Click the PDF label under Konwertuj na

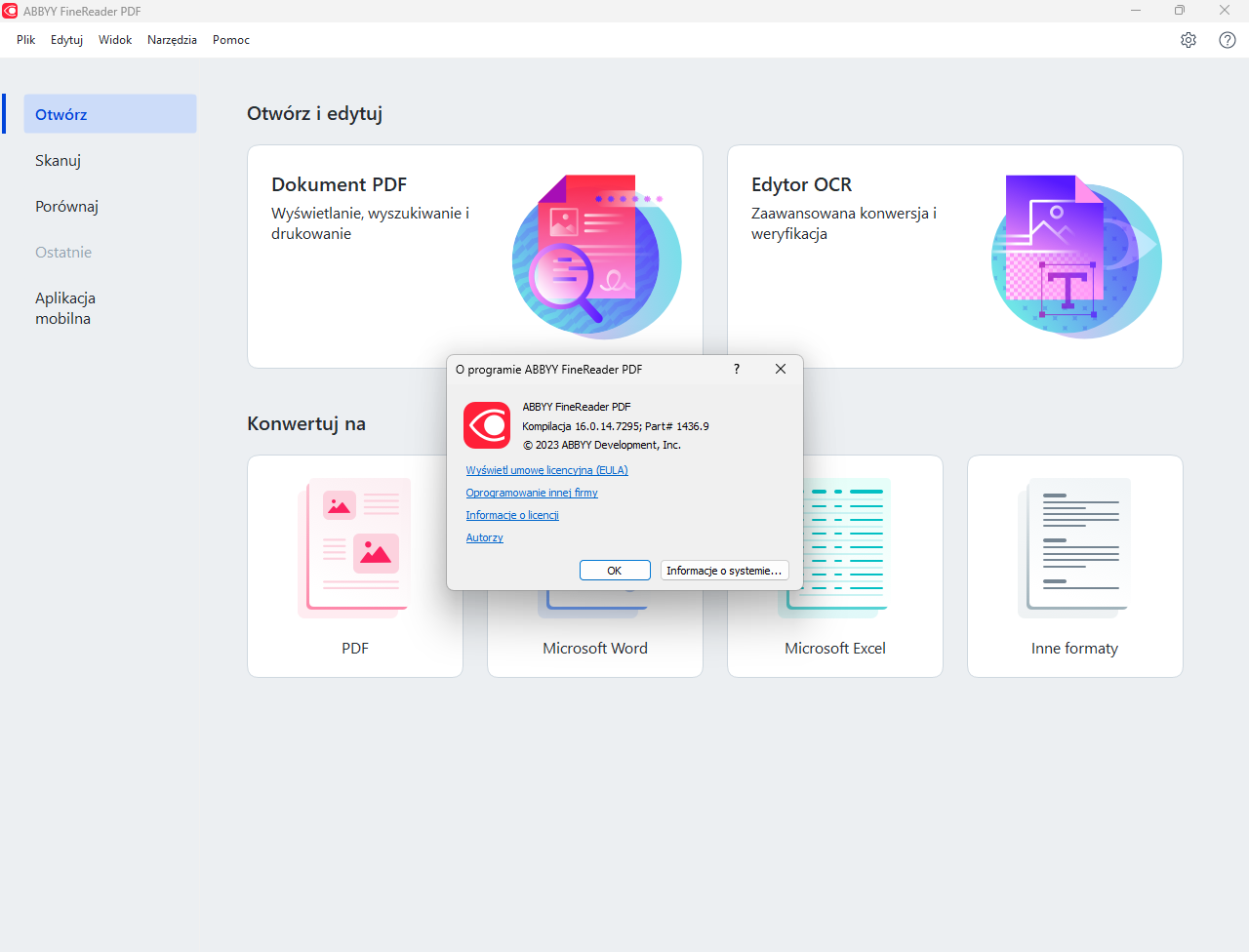[x=355, y=649]
